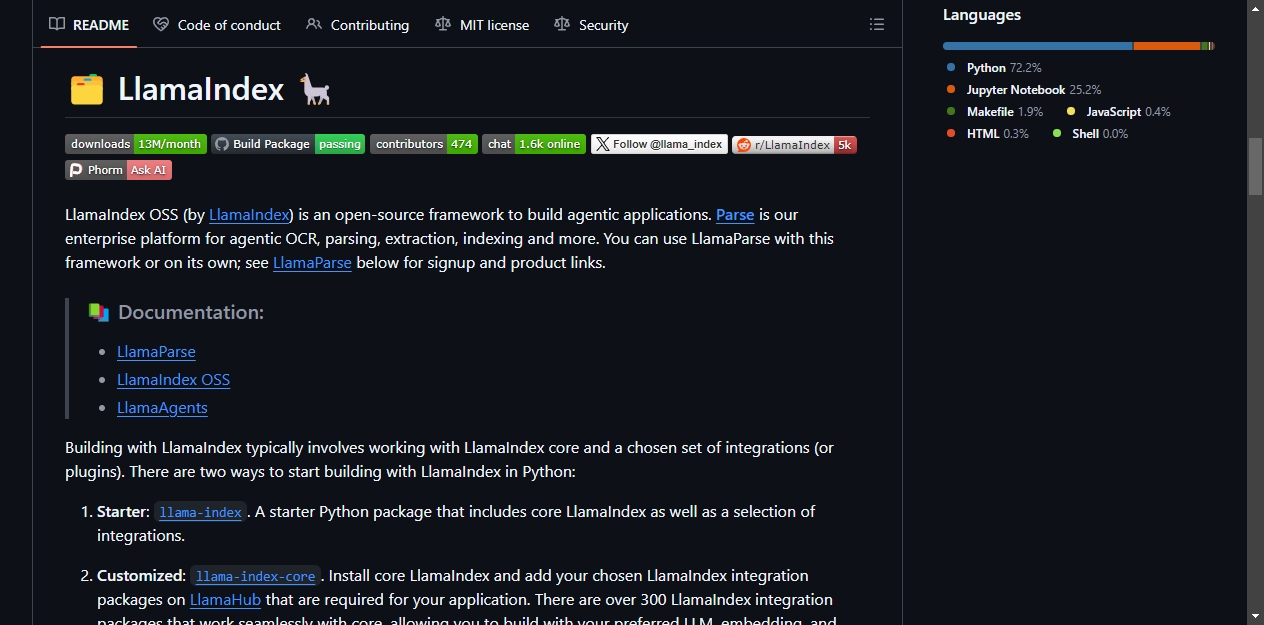1264x625 pixels.
Task: Click the scrollbar down arrow
Action: [x=1256, y=616]
